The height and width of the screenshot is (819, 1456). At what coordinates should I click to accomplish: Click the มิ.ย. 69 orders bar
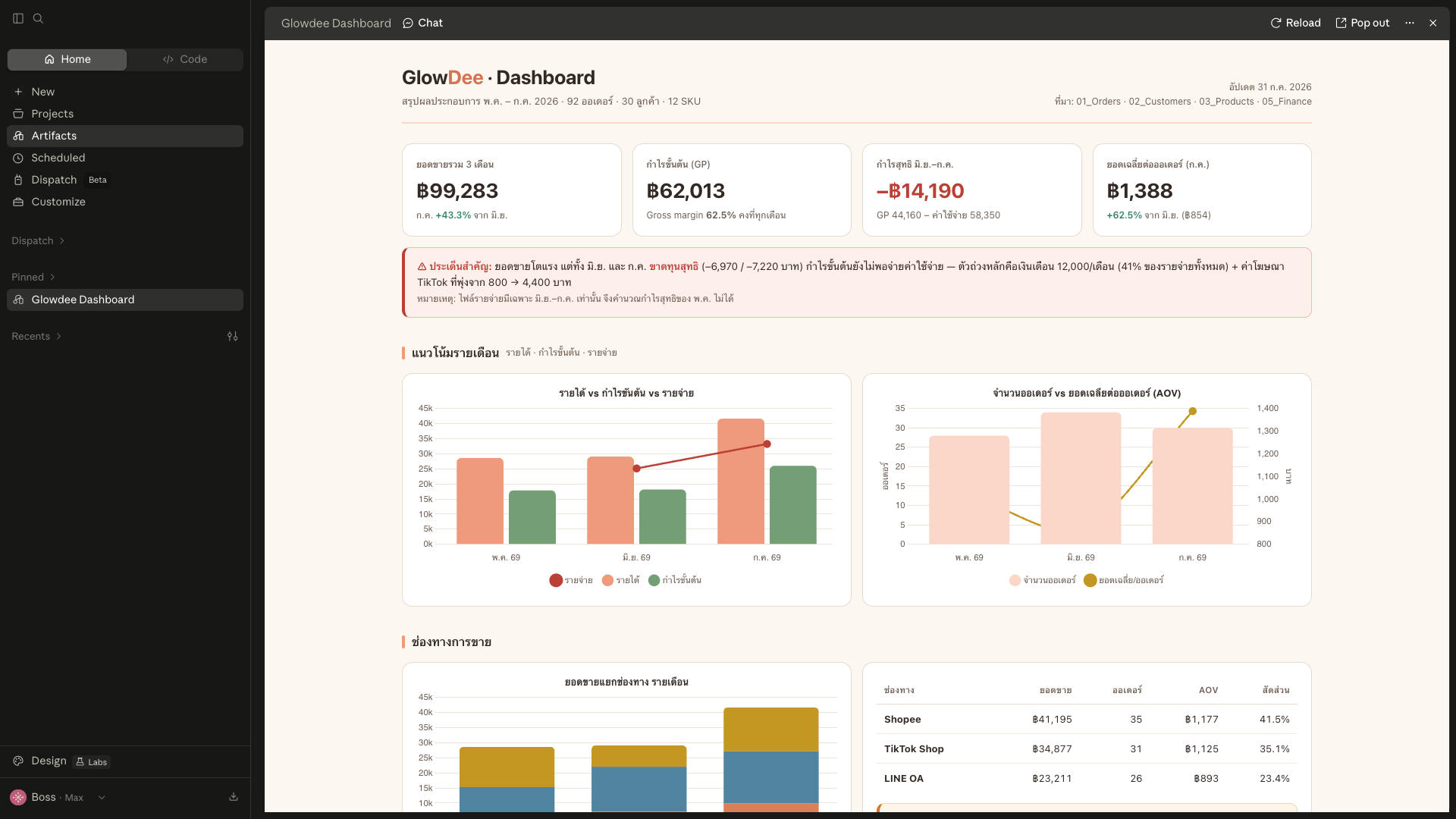click(x=1081, y=479)
